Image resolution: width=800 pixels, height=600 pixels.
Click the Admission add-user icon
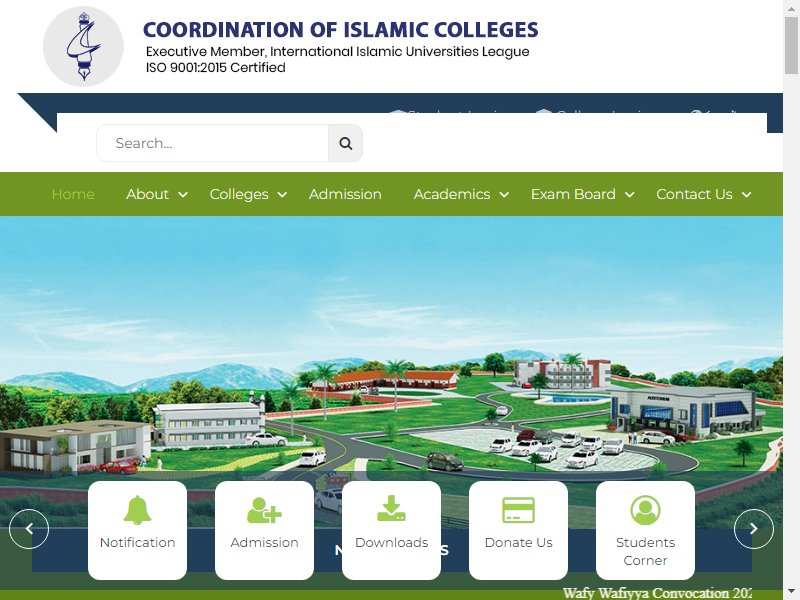pyautogui.click(x=264, y=510)
